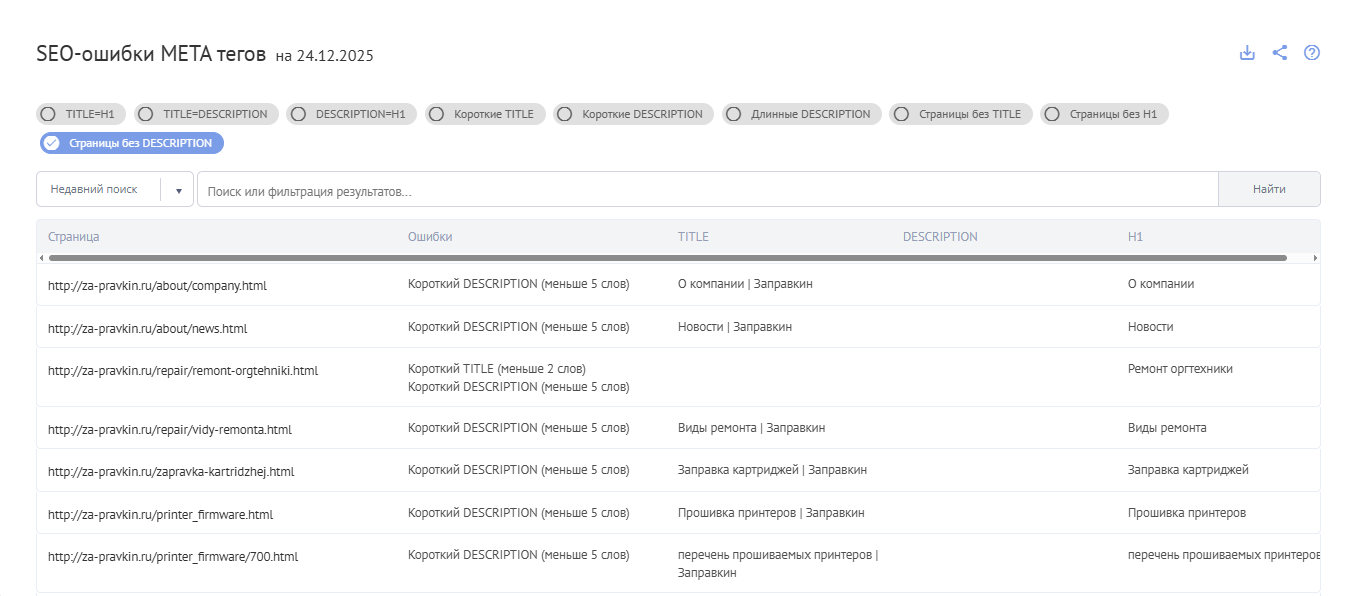This screenshot has height=596, width=1354.
Task: Select the title 'Виды ремонта | Заправкин'
Action: [751, 428]
